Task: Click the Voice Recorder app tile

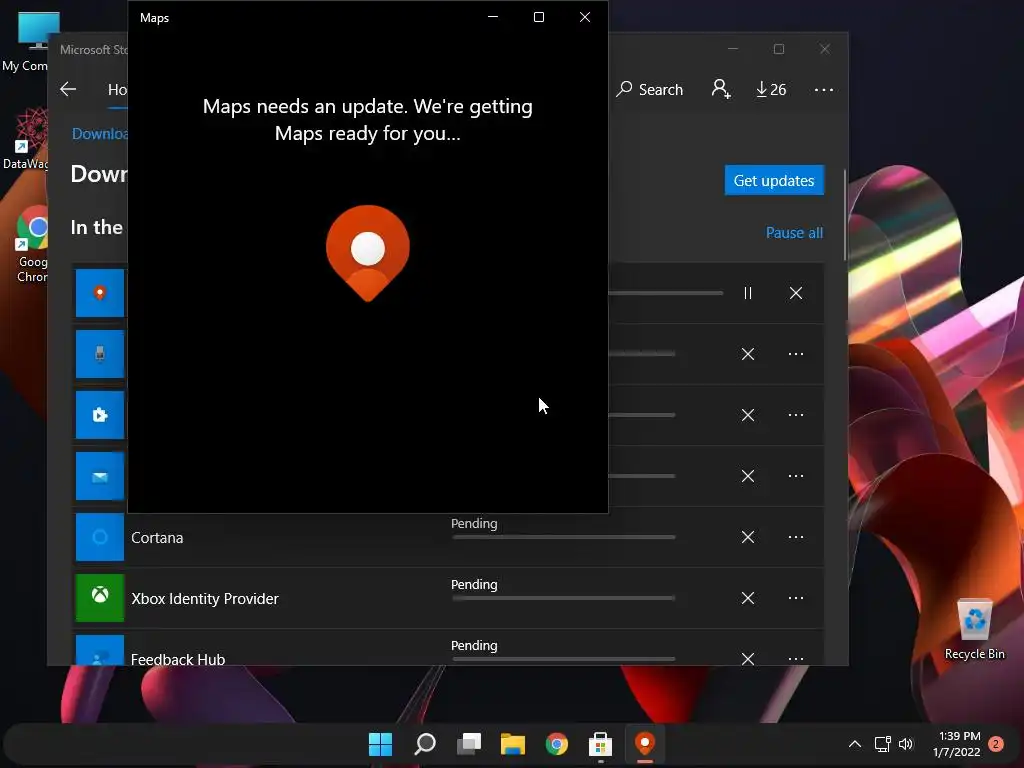Action: pyautogui.click(x=100, y=354)
